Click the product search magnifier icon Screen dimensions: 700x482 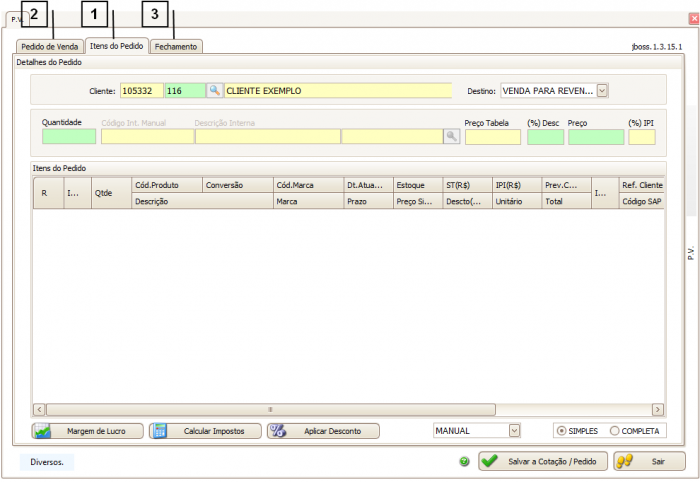click(452, 137)
